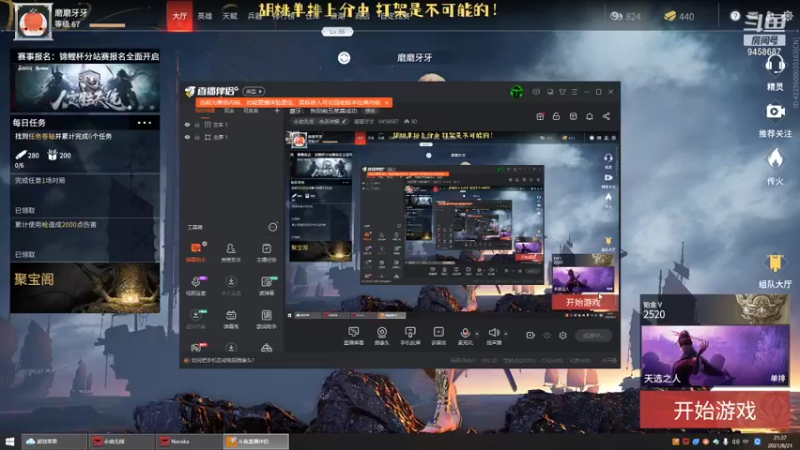The width and height of the screenshot is (800, 450).
Task: Click the share icon in 直播伴侣
Action: 606,116
